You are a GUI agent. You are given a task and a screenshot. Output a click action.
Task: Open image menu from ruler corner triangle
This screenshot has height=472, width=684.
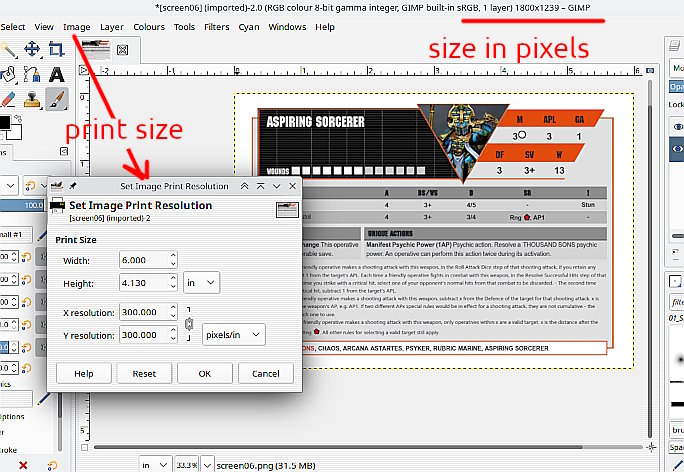[83, 70]
